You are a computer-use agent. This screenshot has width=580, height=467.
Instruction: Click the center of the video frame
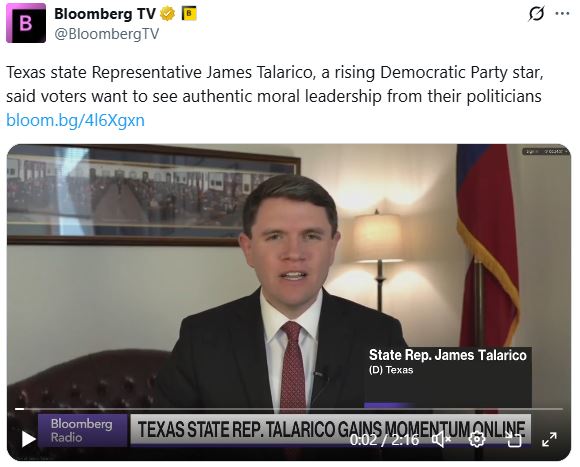click(x=289, y=302)
